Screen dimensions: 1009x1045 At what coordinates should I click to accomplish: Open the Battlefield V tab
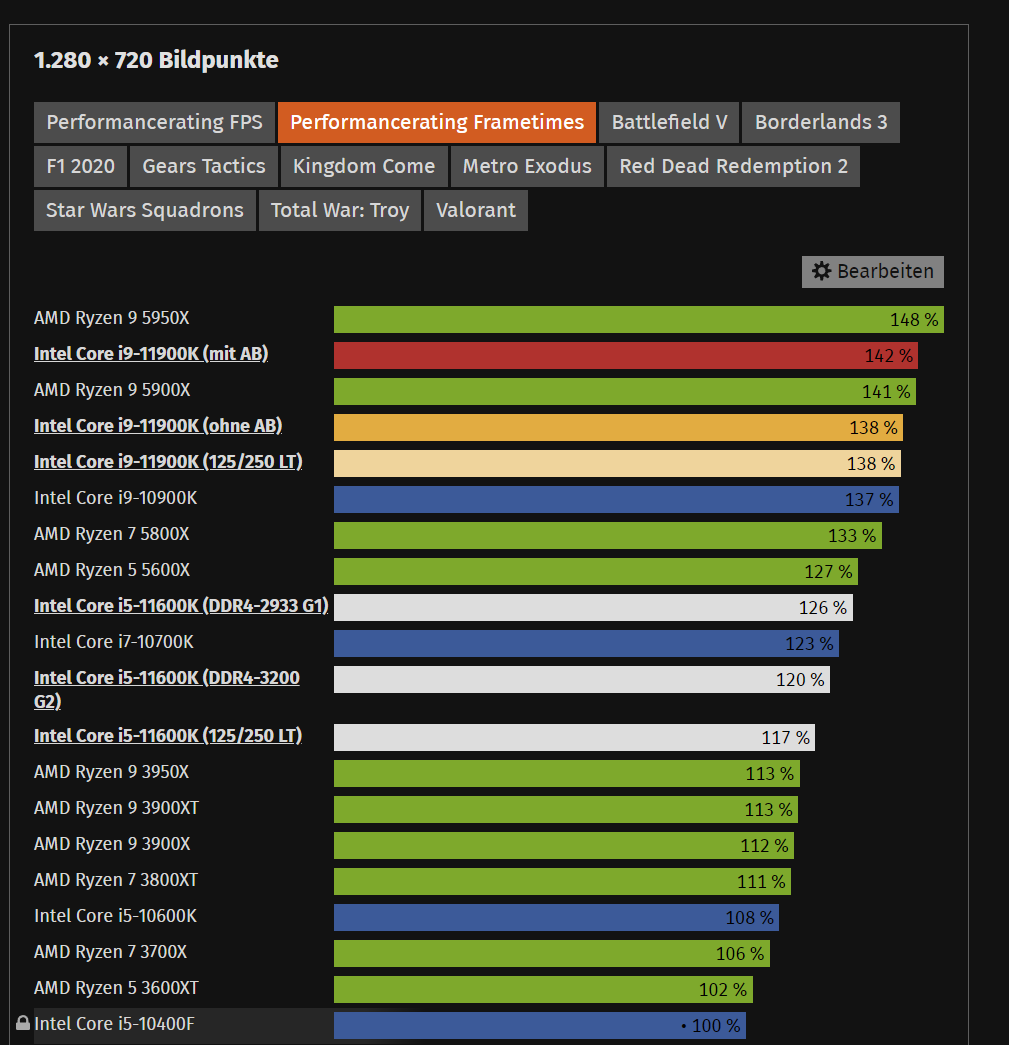click(669, 122)
